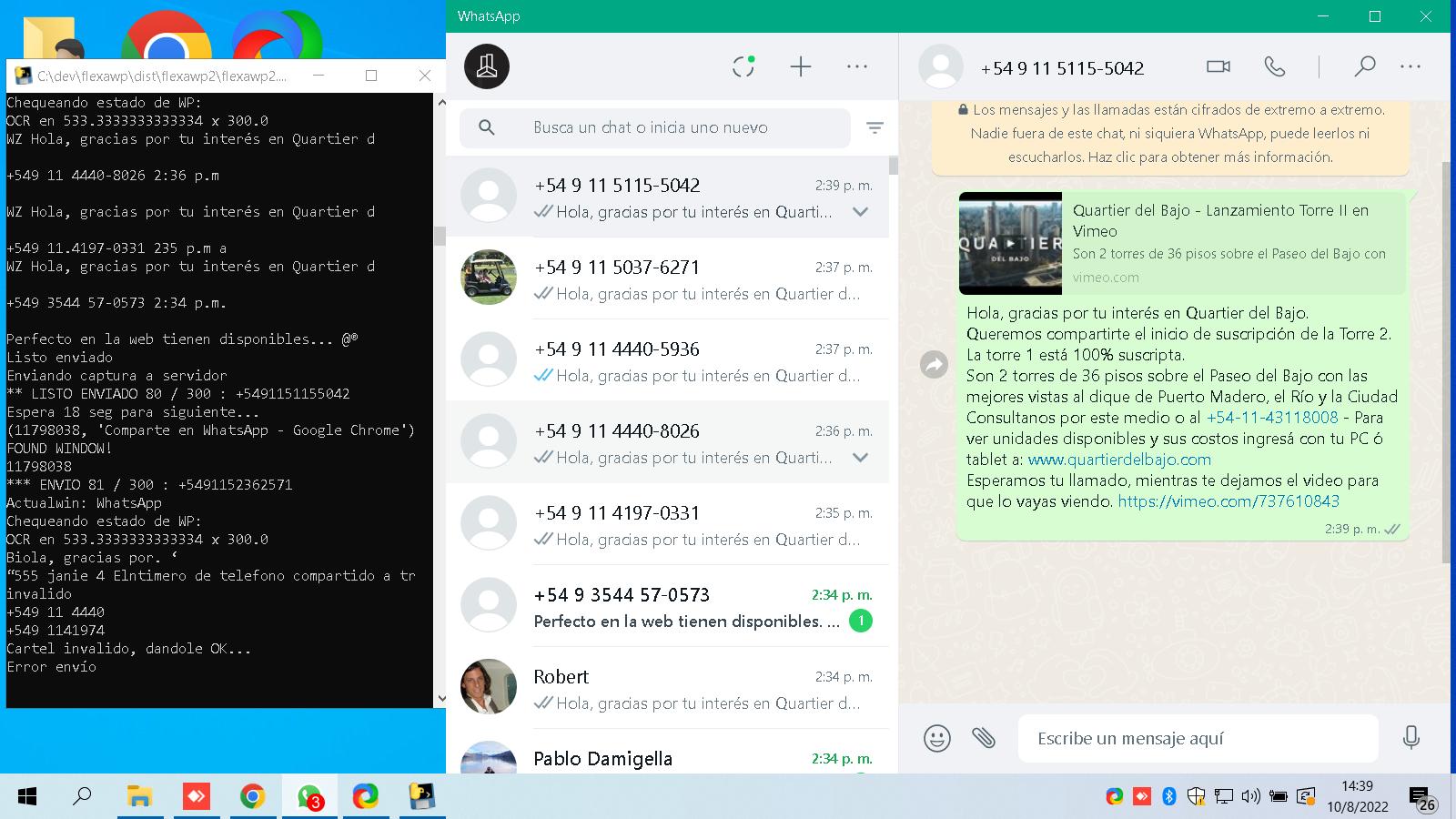The image size is (1456, 819).
Task: Open the Status updates icon
Action: (x=743, y=66)
